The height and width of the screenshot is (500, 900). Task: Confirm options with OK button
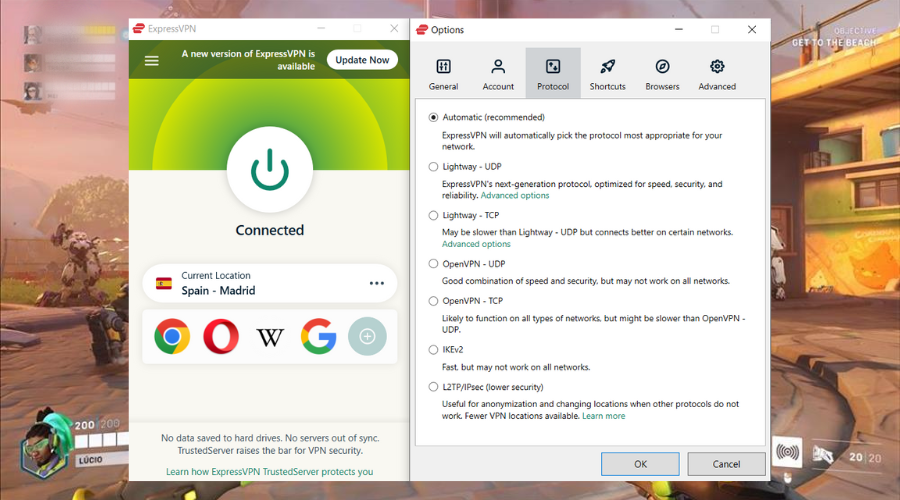[x=640, y=464]
